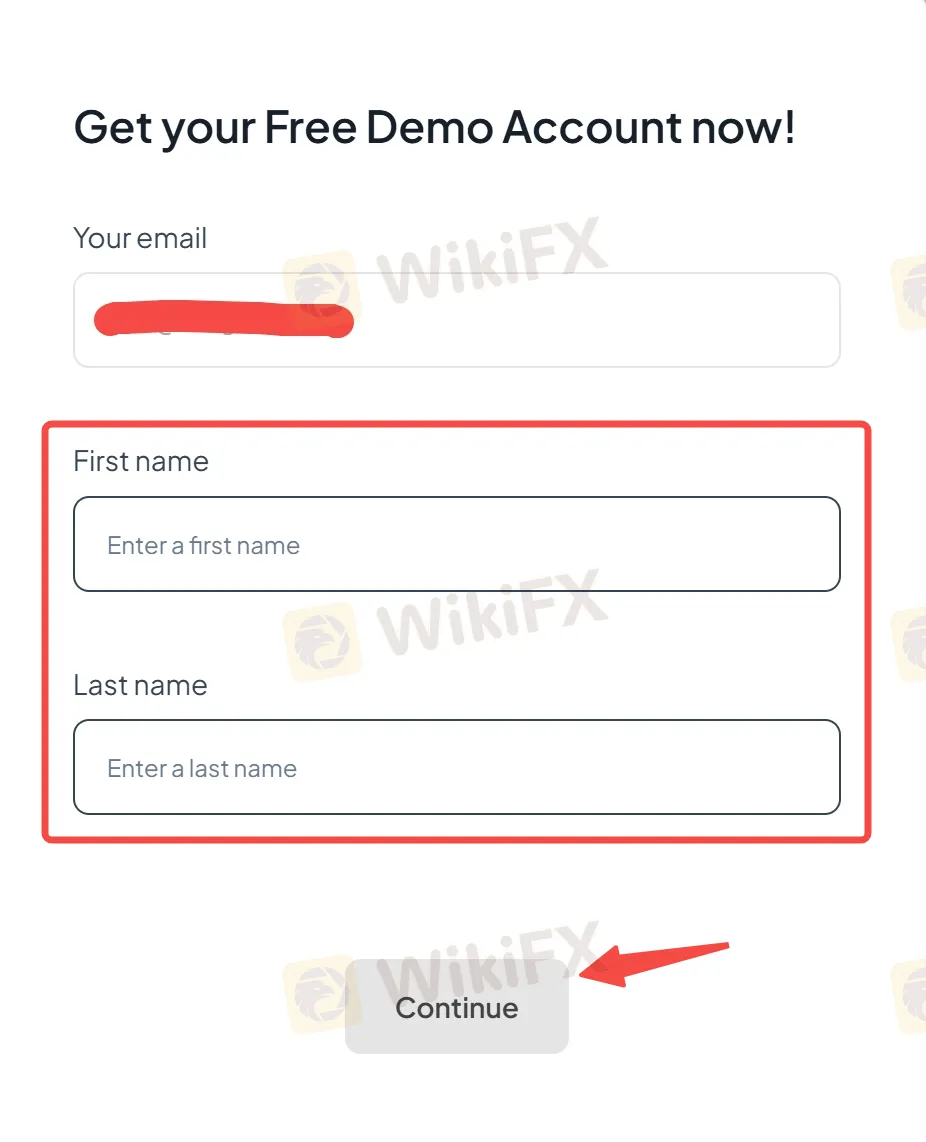Click the 'Last name' label
The image size is (926, 1142).
140,685
